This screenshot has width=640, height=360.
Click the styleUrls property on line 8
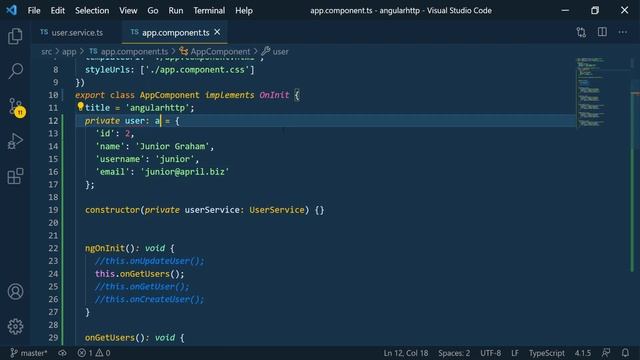point(107,70)
